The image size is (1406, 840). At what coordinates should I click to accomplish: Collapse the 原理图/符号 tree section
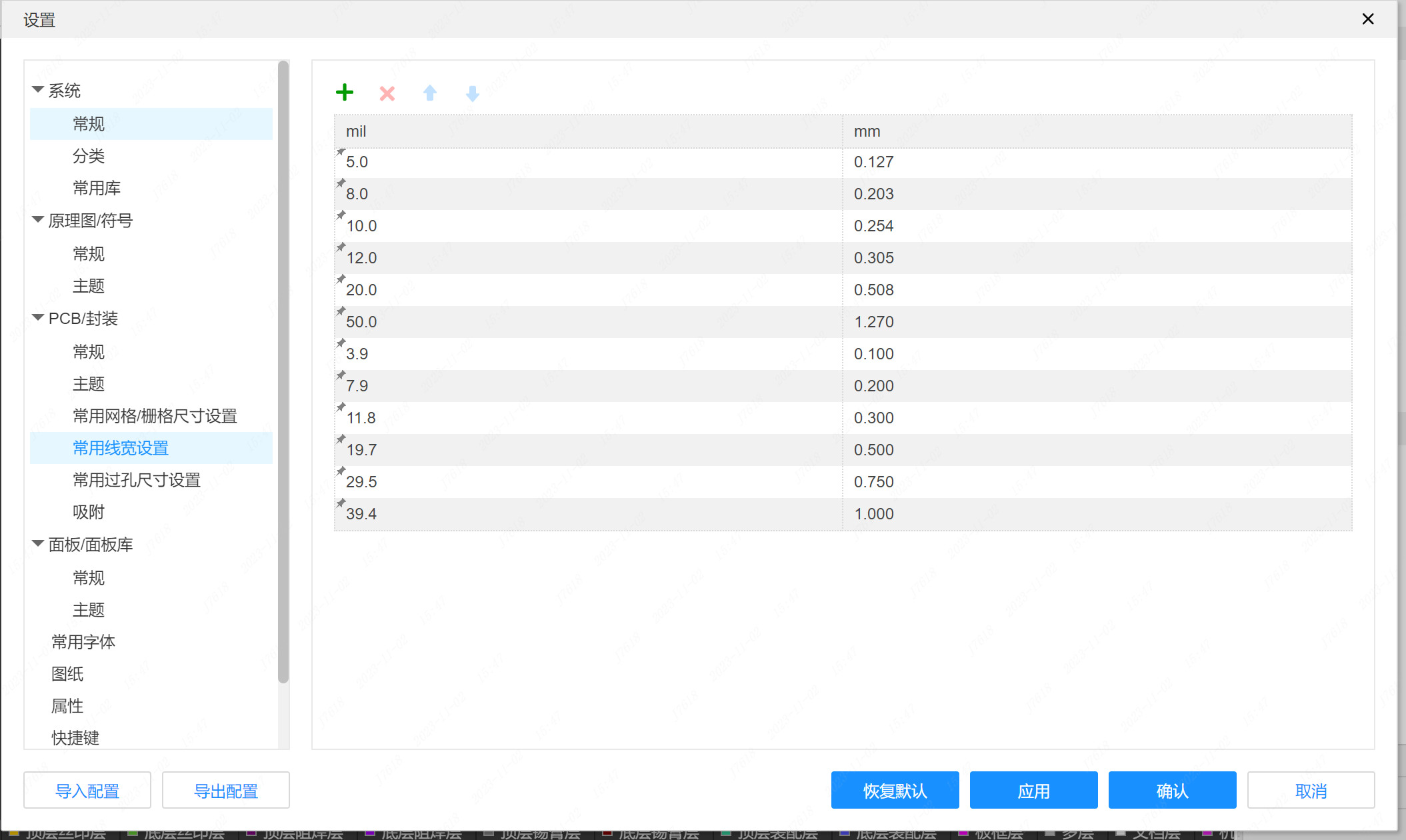coord(38,219)
